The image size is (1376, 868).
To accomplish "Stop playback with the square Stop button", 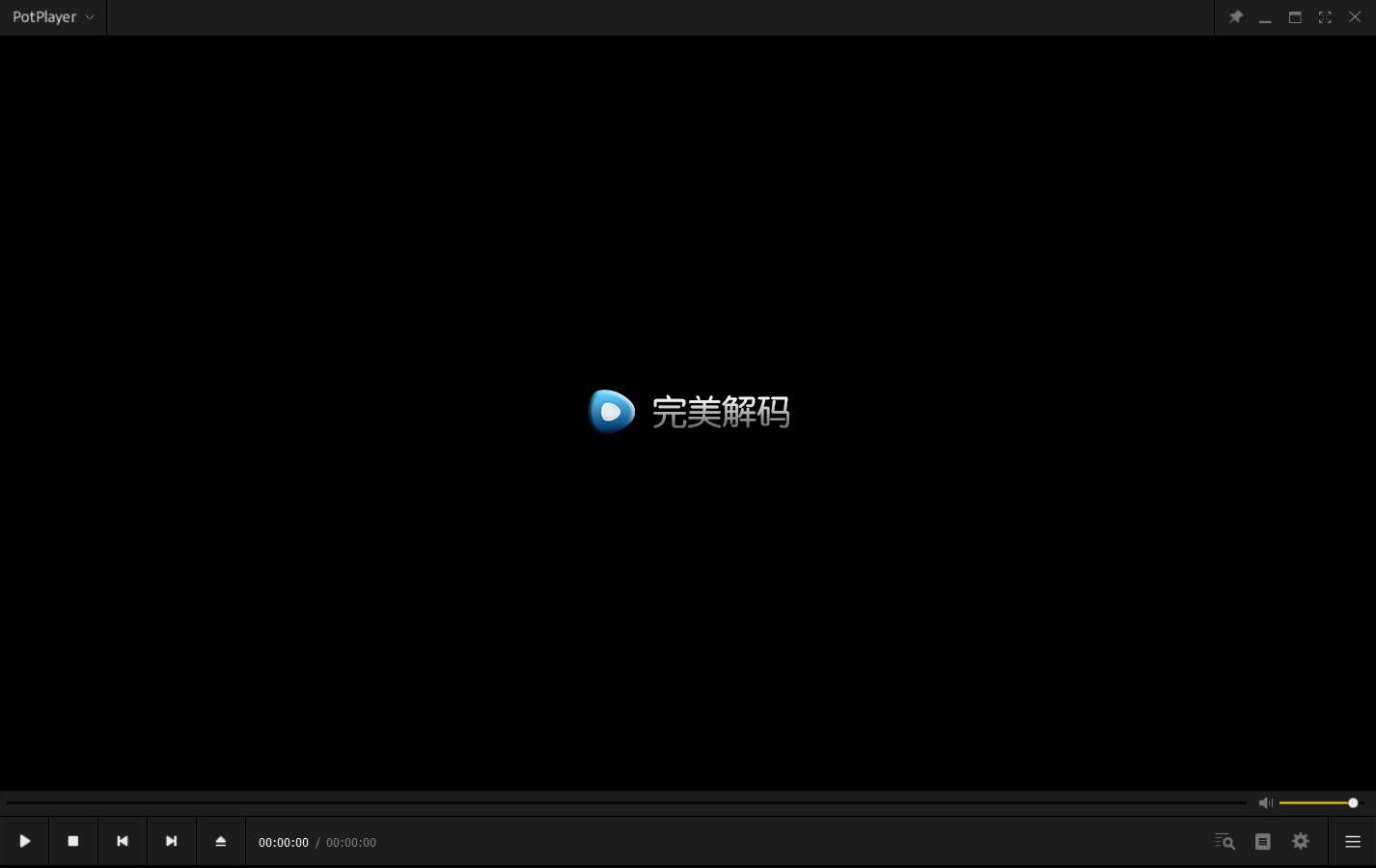I will tap(73, 841).
